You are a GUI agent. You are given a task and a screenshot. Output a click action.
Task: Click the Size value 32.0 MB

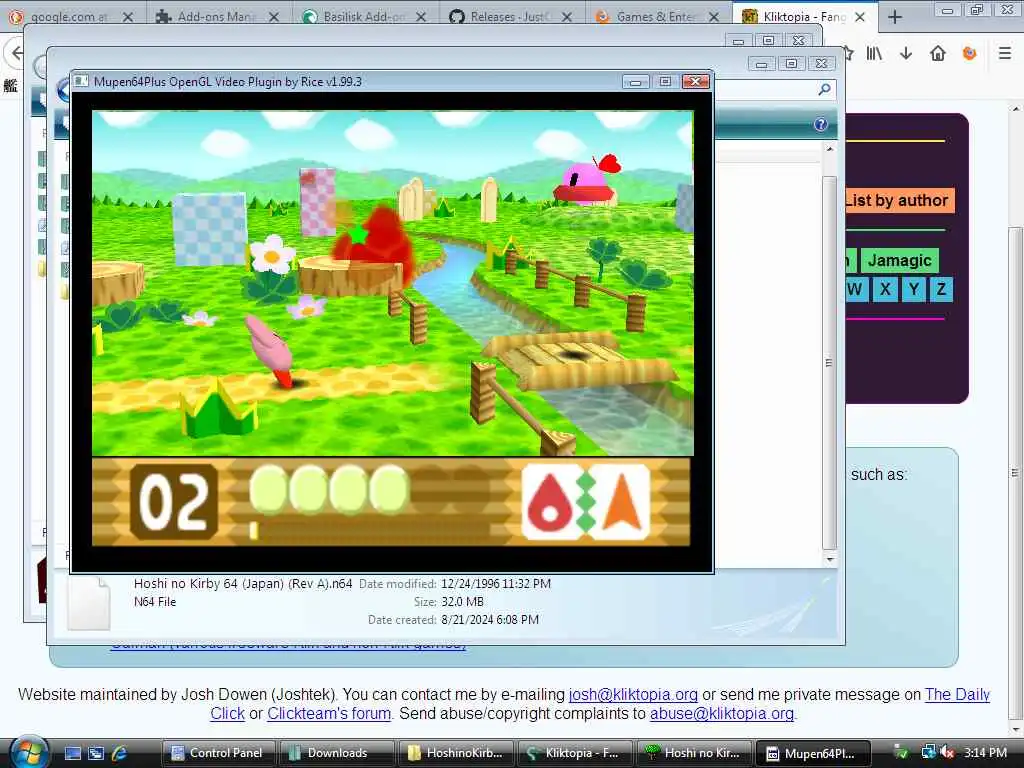(462, 601)
